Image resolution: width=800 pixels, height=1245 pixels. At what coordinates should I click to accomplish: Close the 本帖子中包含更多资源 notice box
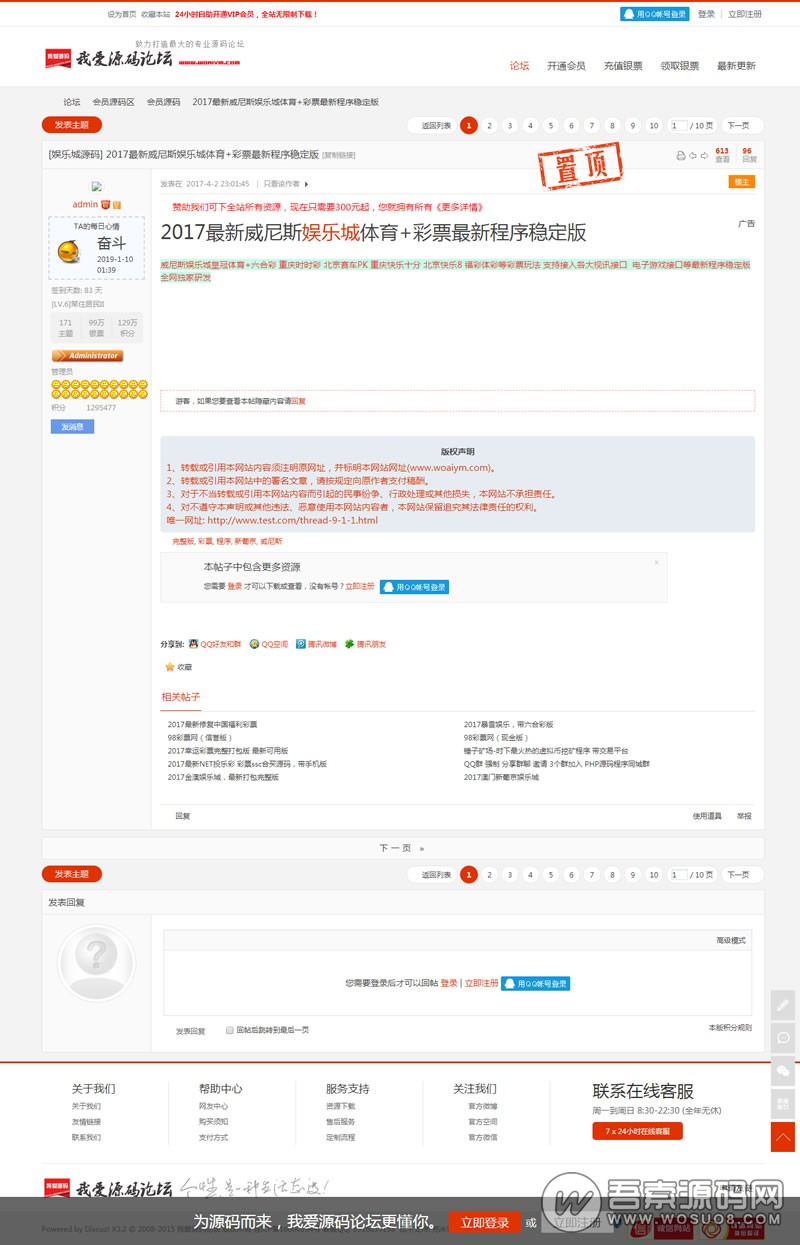click(x=656, y=563)
